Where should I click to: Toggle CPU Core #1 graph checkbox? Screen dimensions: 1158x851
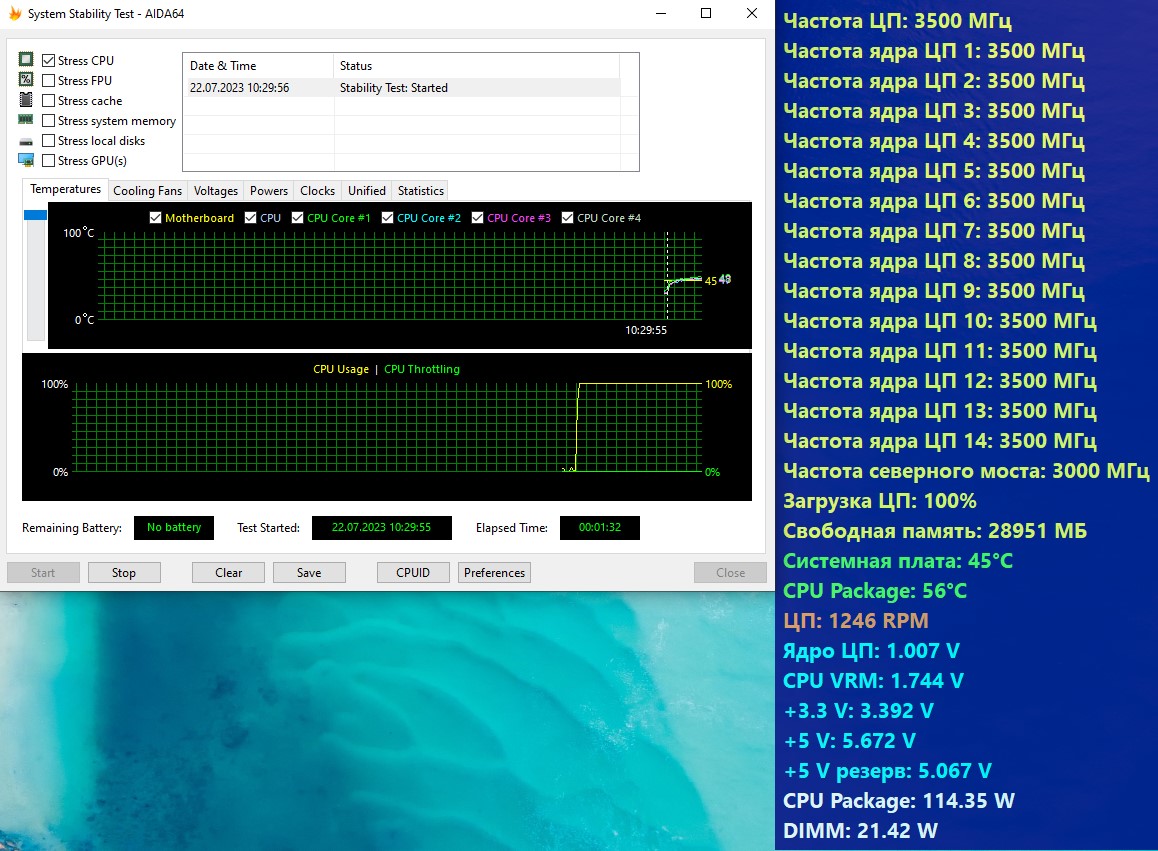[298, 218]
